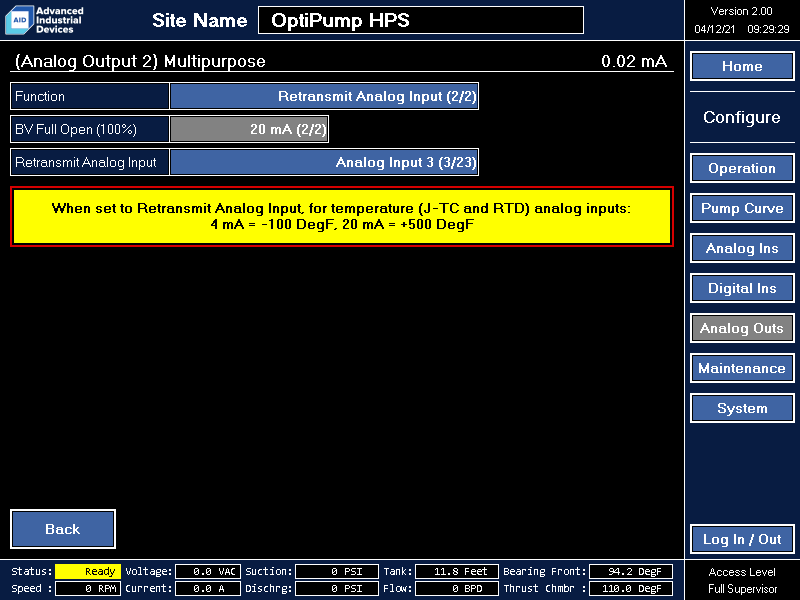Click the Site Name label

point(199,20)
